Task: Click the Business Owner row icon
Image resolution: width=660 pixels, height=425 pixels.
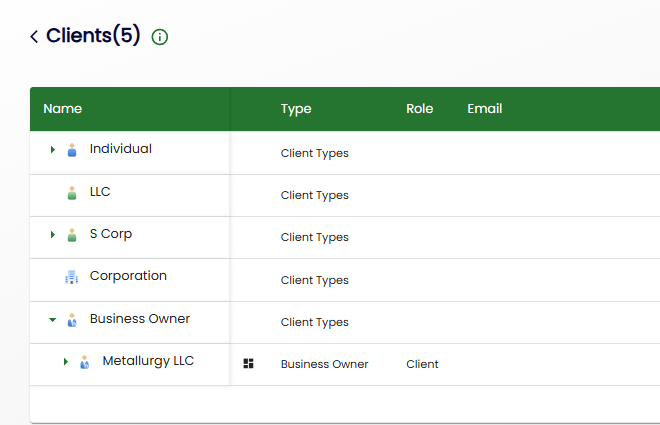Action: 71,320
